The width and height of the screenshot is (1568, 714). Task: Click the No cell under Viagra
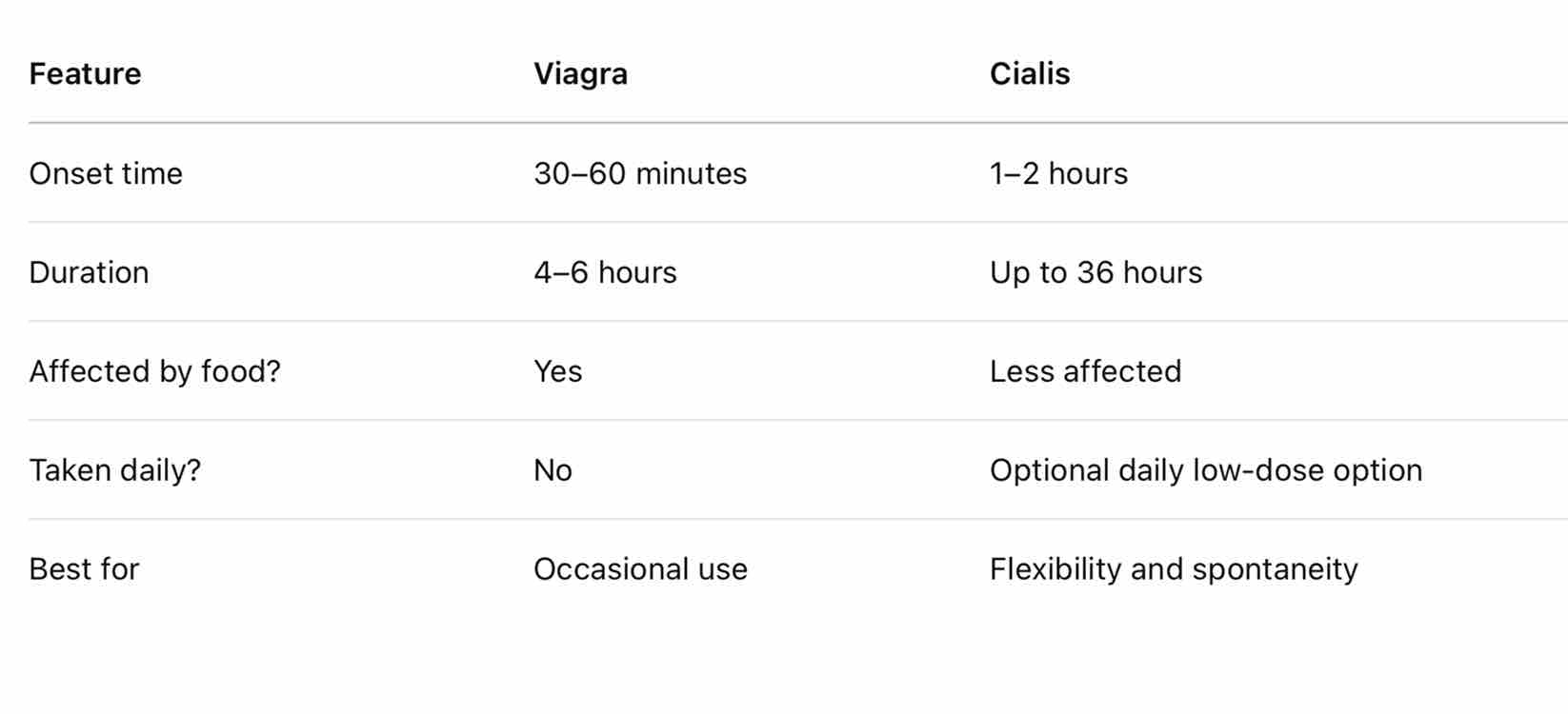[553, 470]
